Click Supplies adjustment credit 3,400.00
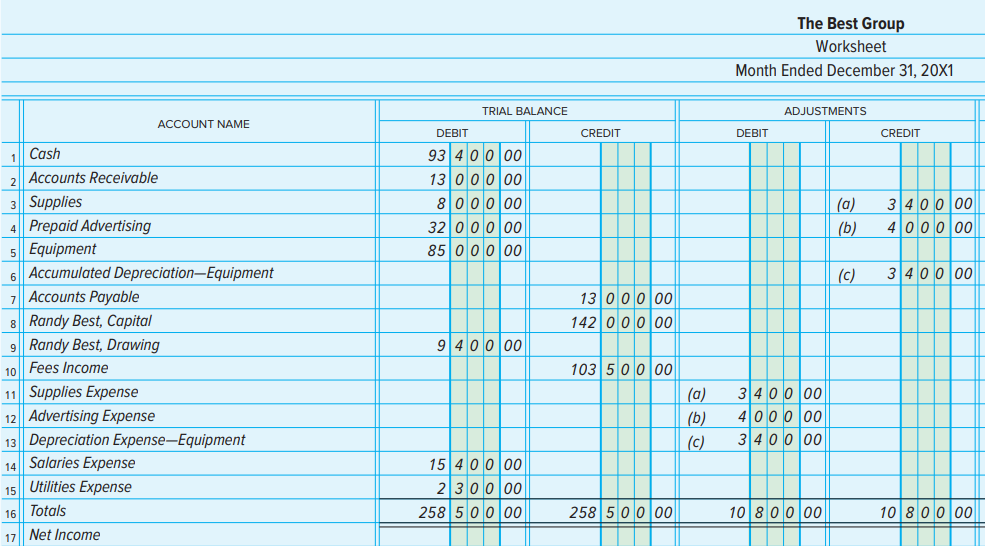Screen dimensions: 985x546 click(x=930, y=204)
